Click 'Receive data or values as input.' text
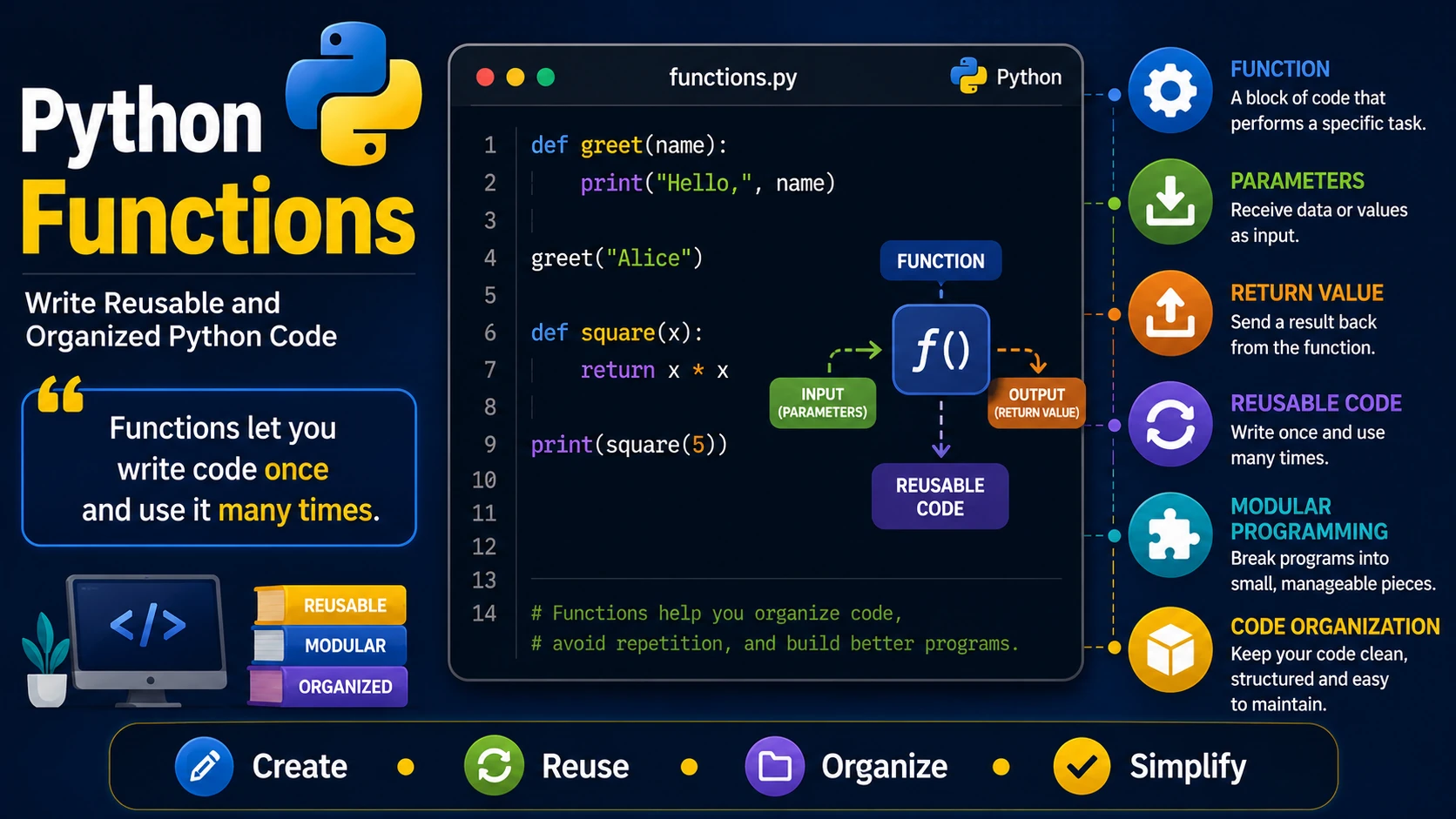 pos(1318,223)
